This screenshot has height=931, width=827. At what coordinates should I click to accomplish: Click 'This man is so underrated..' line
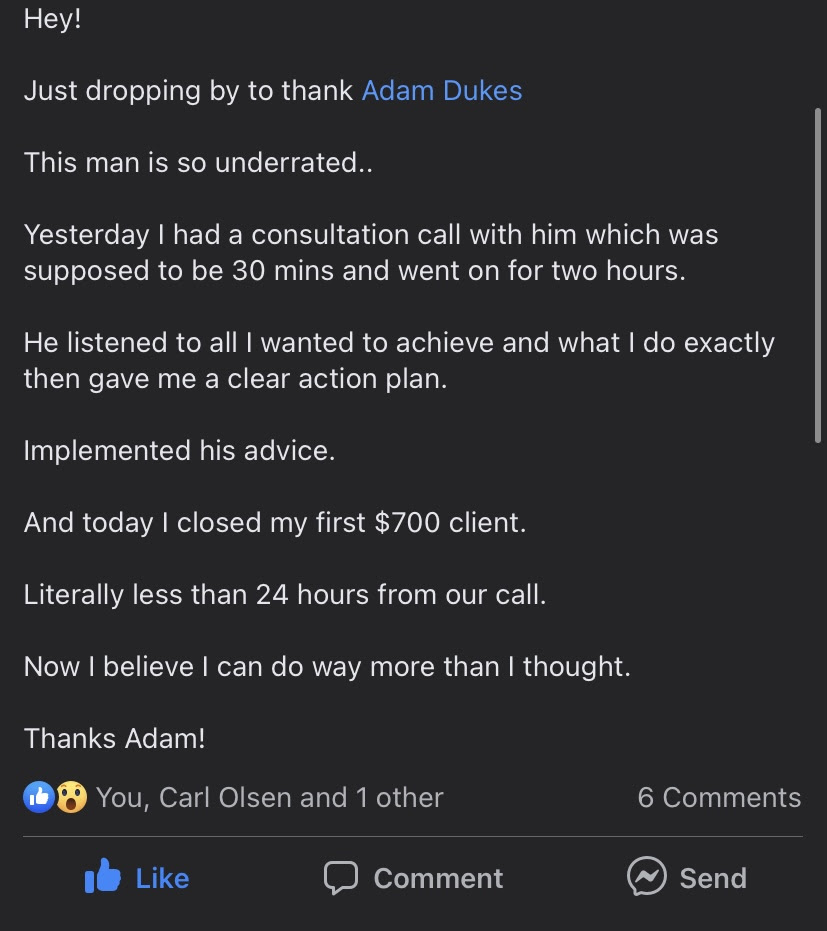point(198,163)
